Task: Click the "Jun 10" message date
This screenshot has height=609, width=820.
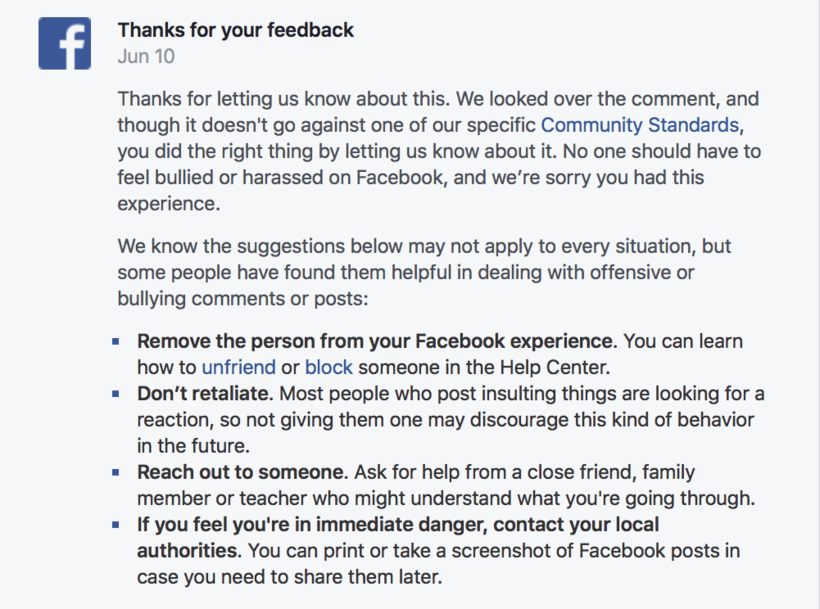Action: (x=146, y=56)
